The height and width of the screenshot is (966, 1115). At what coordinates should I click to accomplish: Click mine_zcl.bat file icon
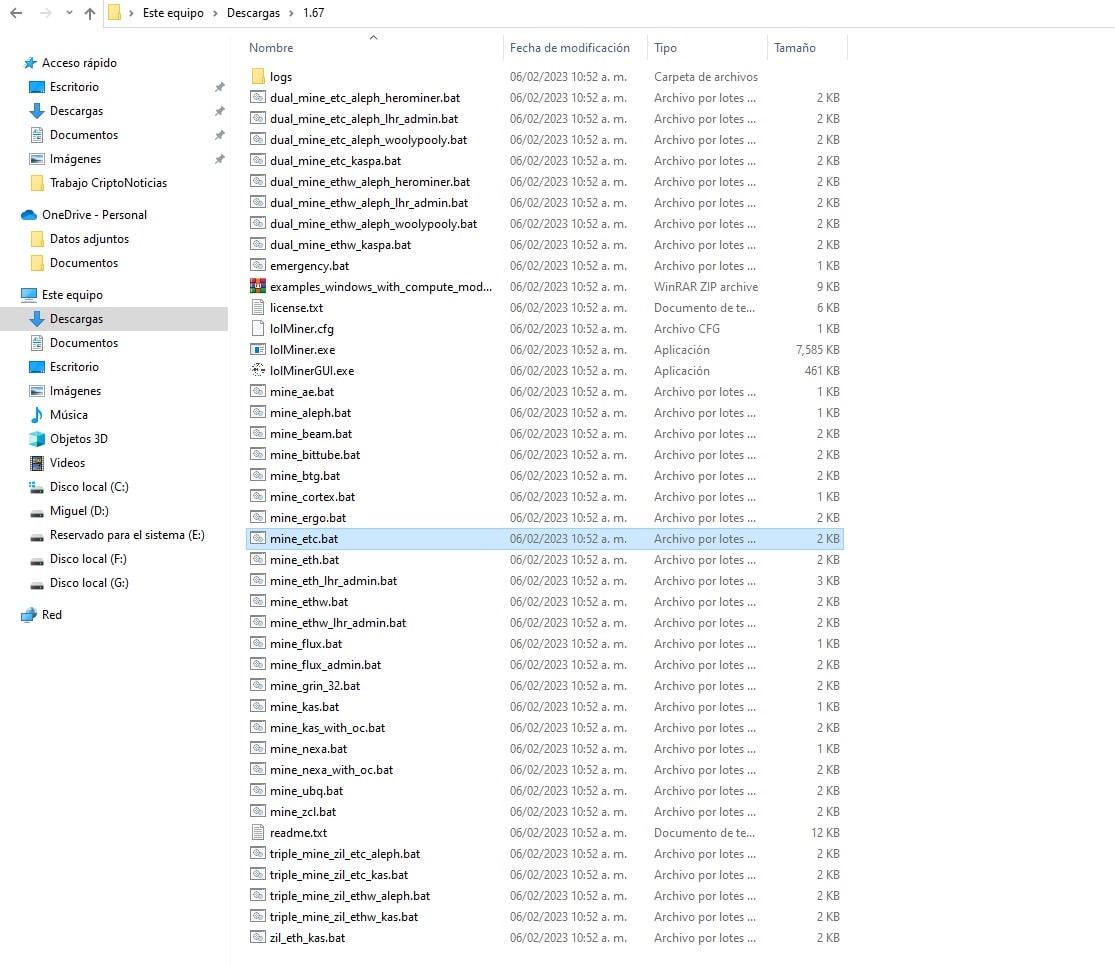point(258,812)
